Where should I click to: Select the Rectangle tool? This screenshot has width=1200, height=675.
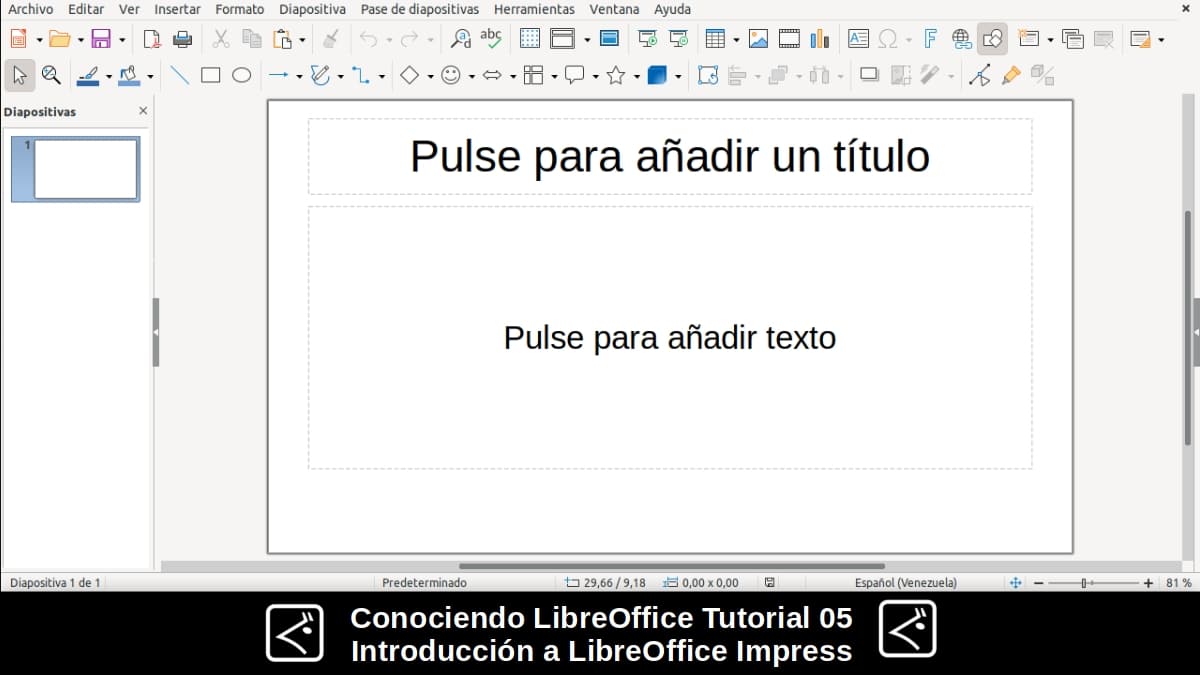pos(211,74)
